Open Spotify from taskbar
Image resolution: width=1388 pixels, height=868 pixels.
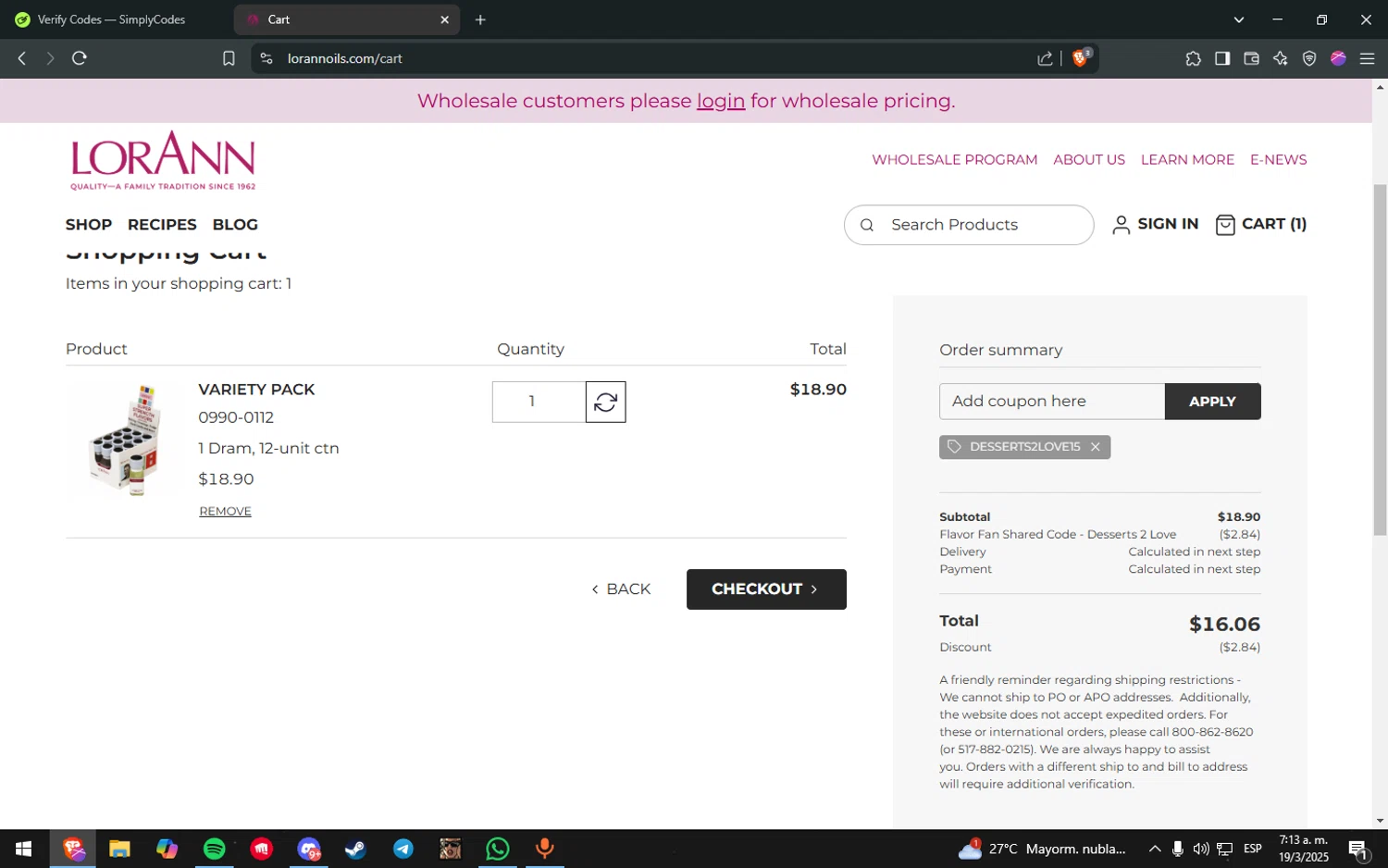point(214,849)
